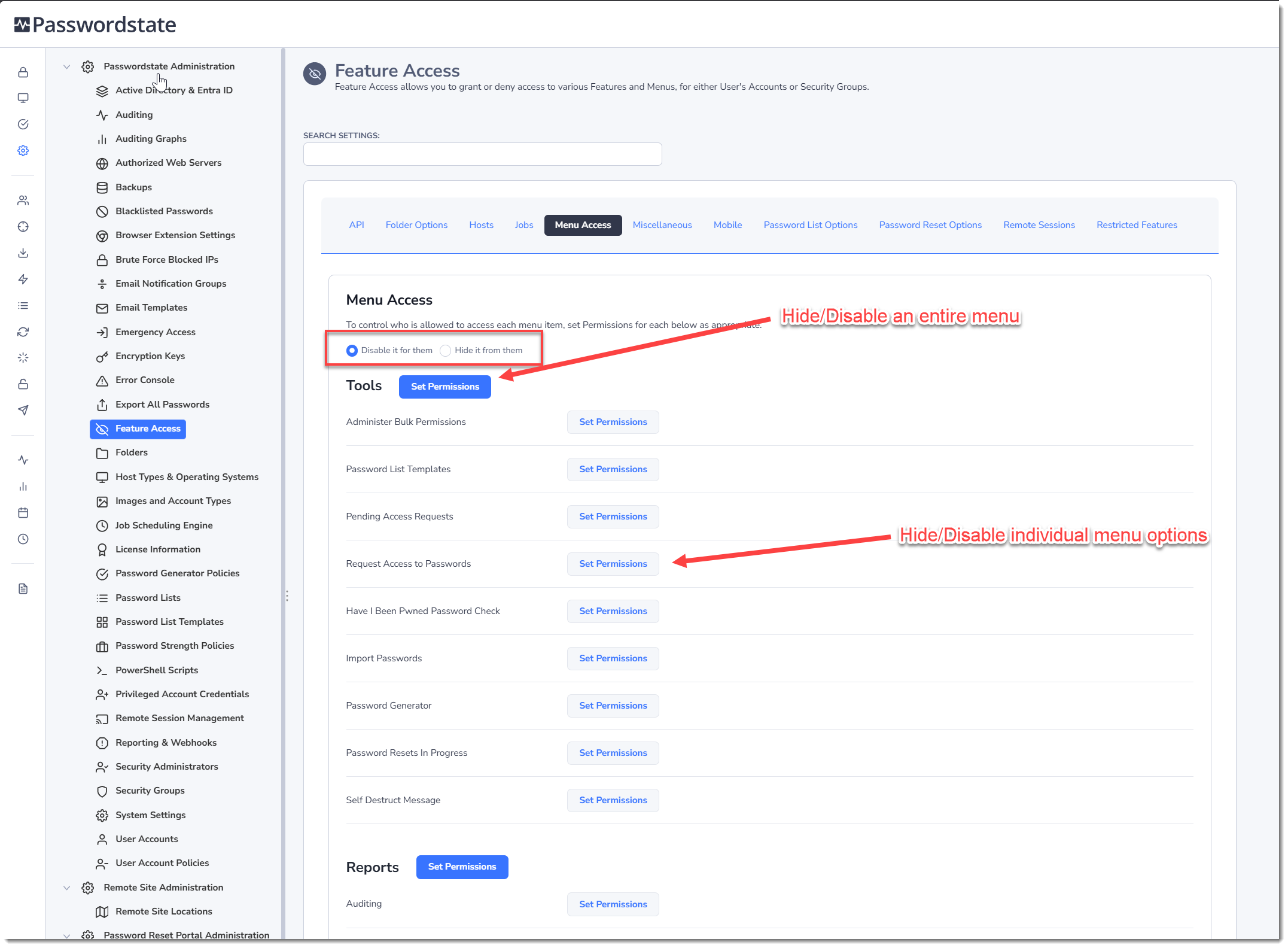
Task: Open Privileged Account Credentials tree item
Action: 182,694
